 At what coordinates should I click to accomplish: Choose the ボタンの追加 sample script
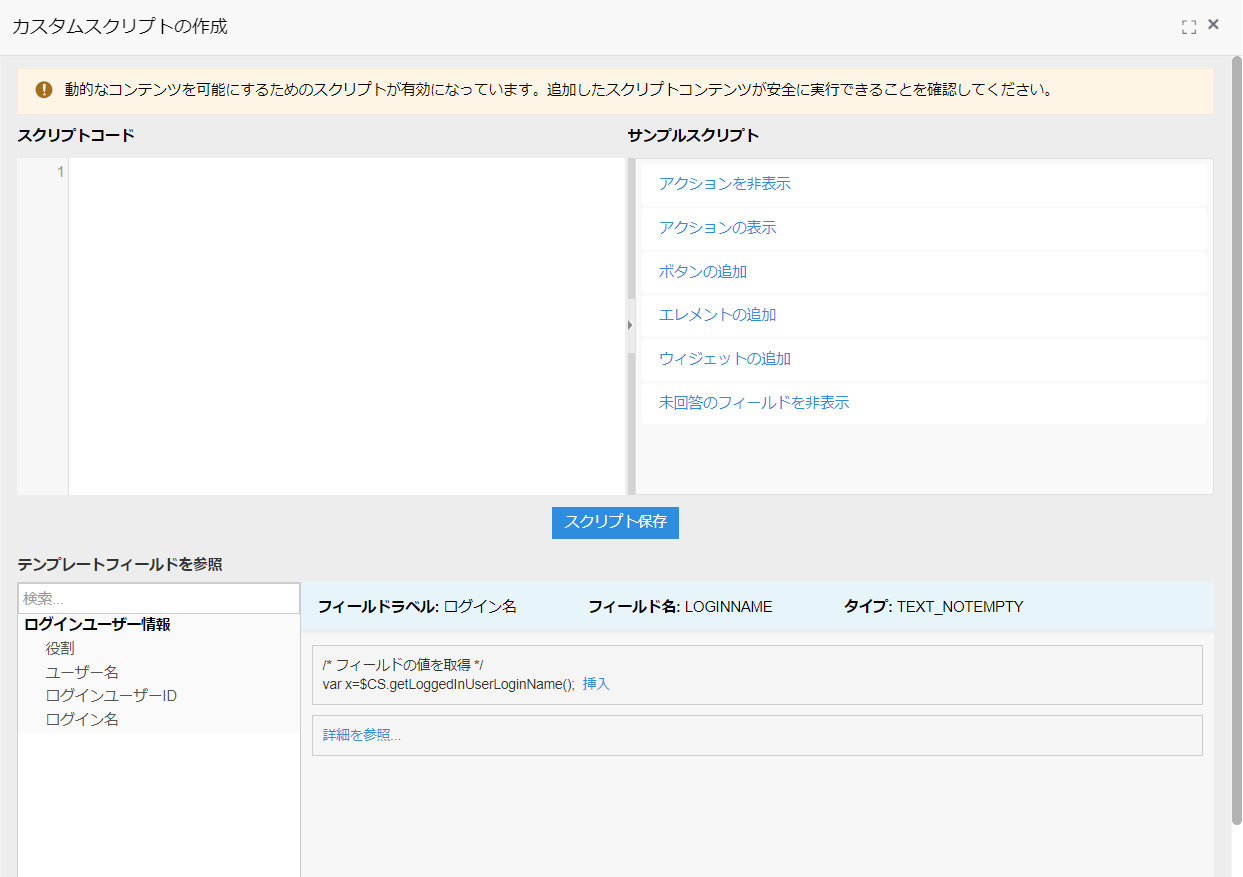click(x=702, y=272)
